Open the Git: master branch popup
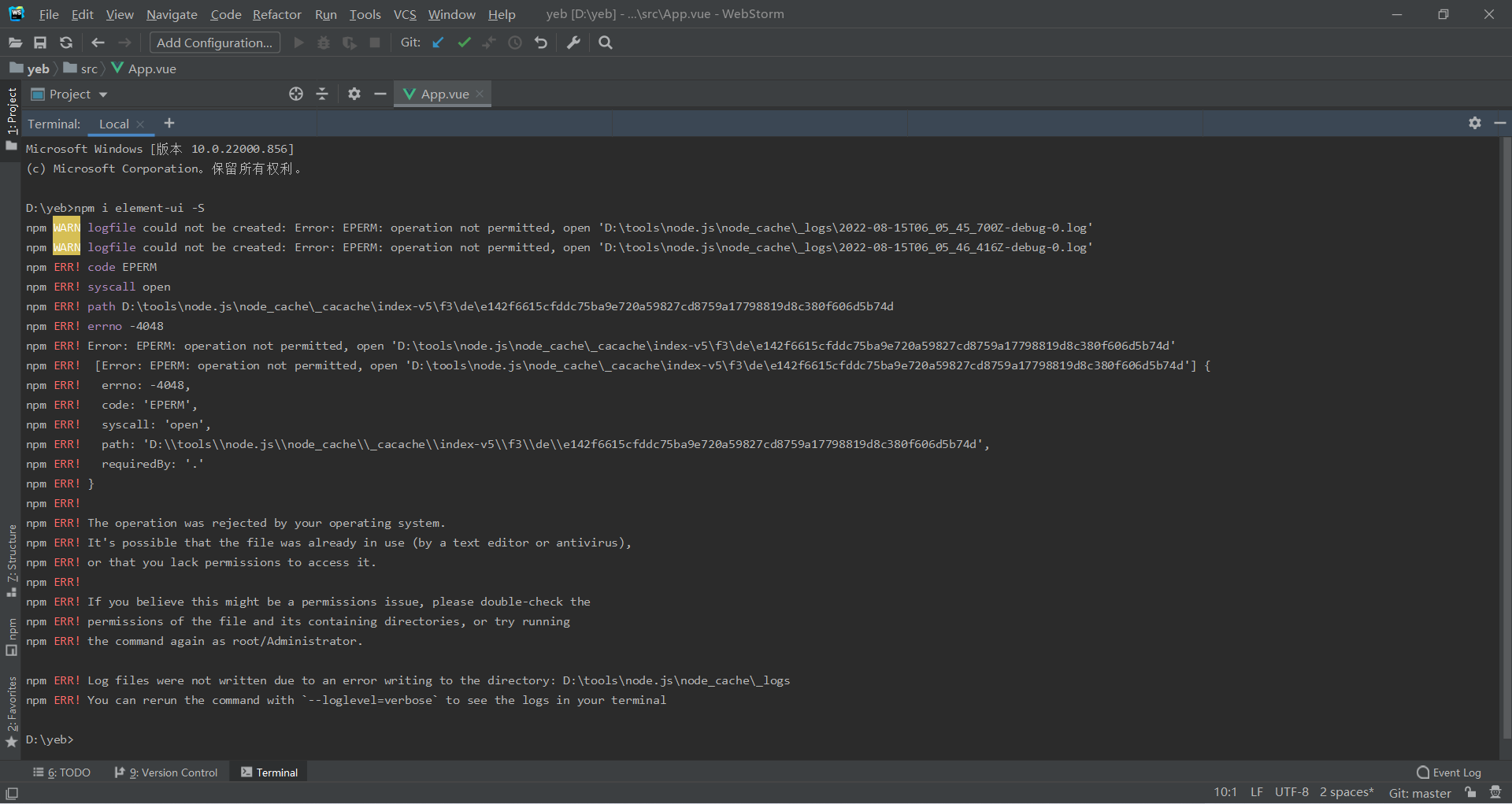 1420,793
